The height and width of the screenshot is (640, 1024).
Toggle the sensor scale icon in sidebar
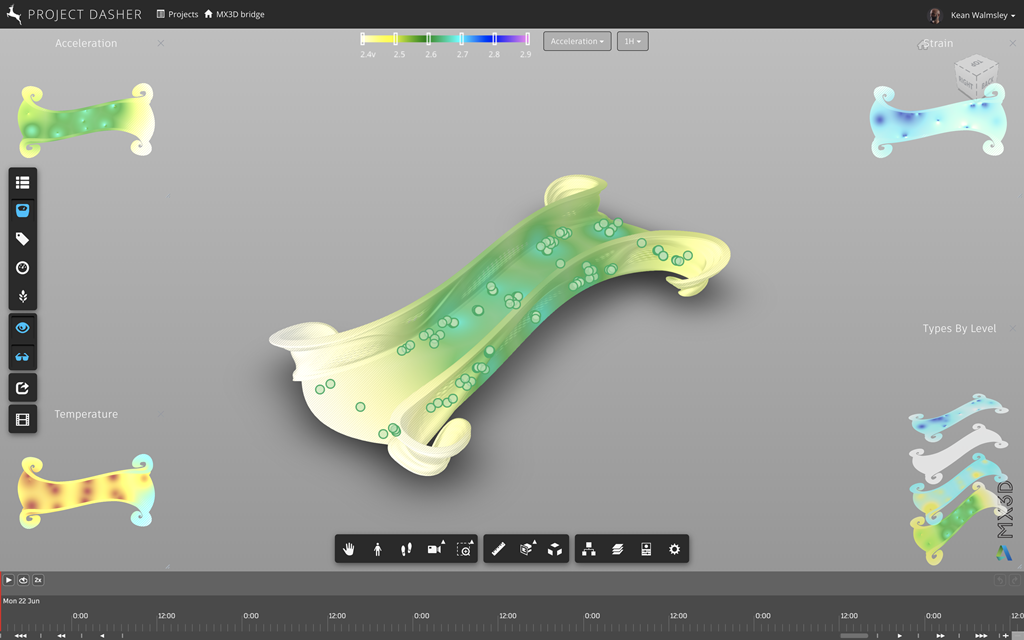coord(22,211)
